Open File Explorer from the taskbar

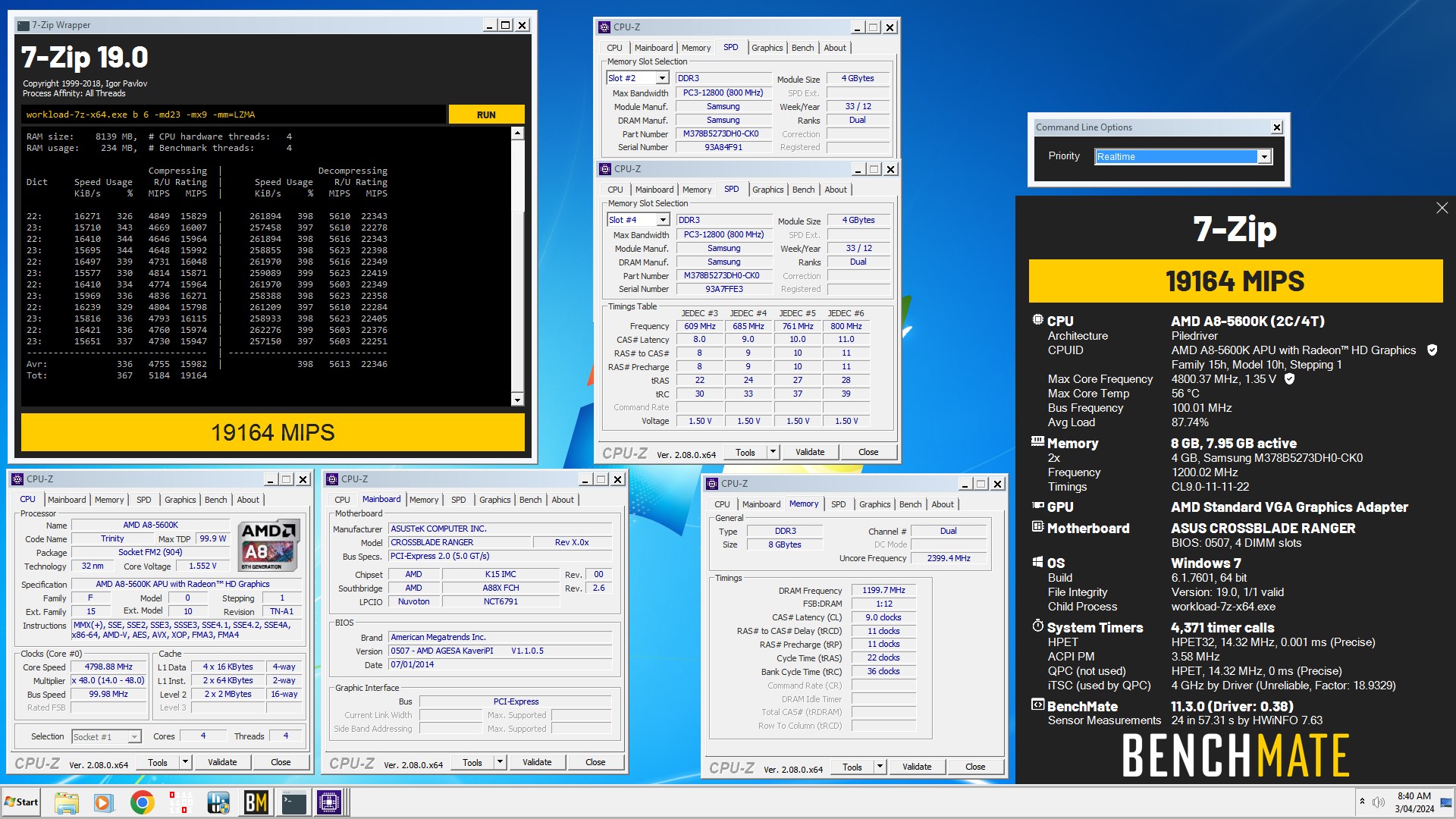pos(66,802)
